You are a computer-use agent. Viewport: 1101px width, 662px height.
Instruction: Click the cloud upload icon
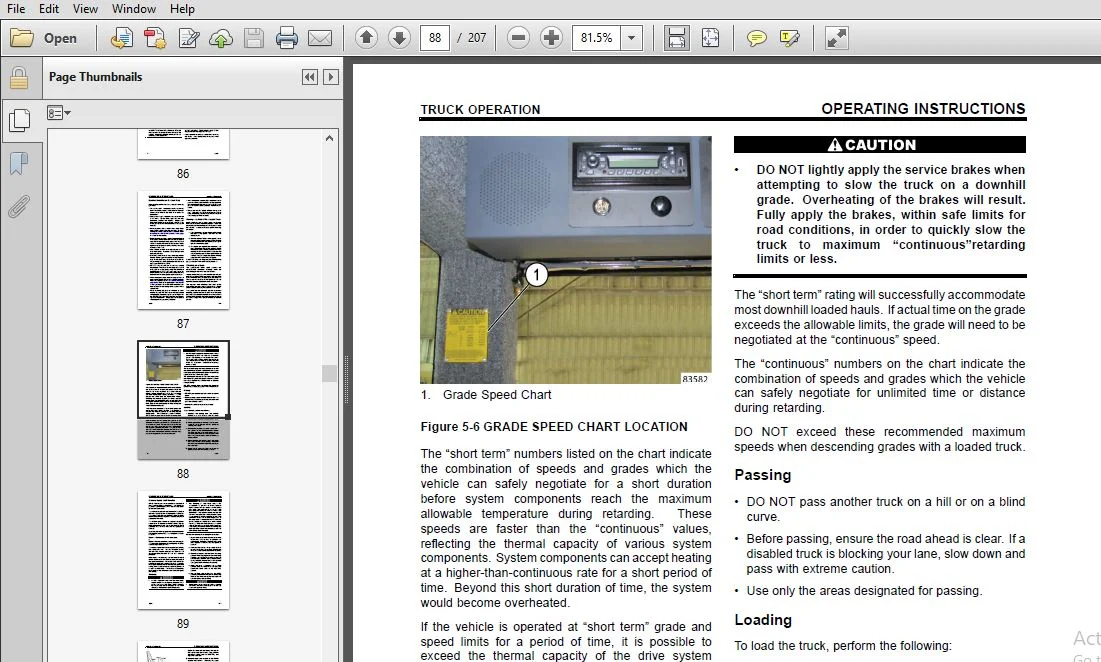point(220,38)
